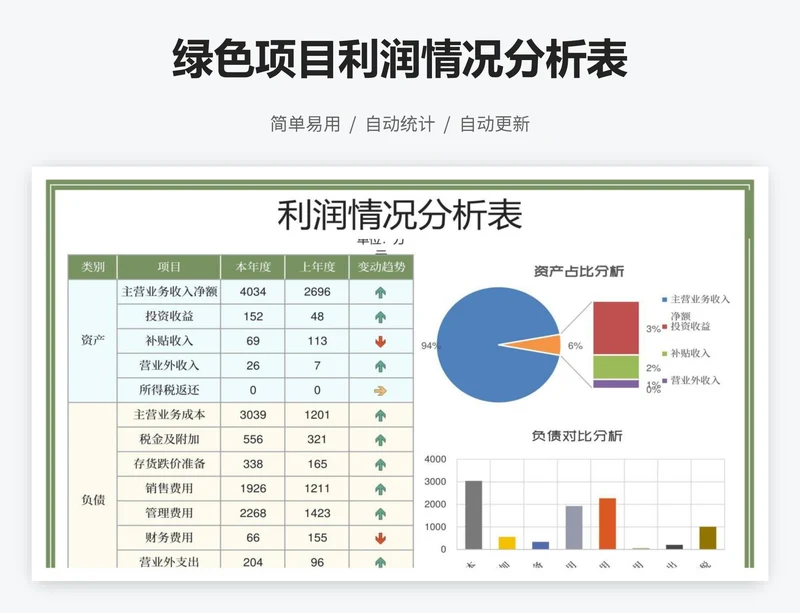The image size is (800, 613).
Task: Click the 上年度 column header
Action: tap(317, 267)
